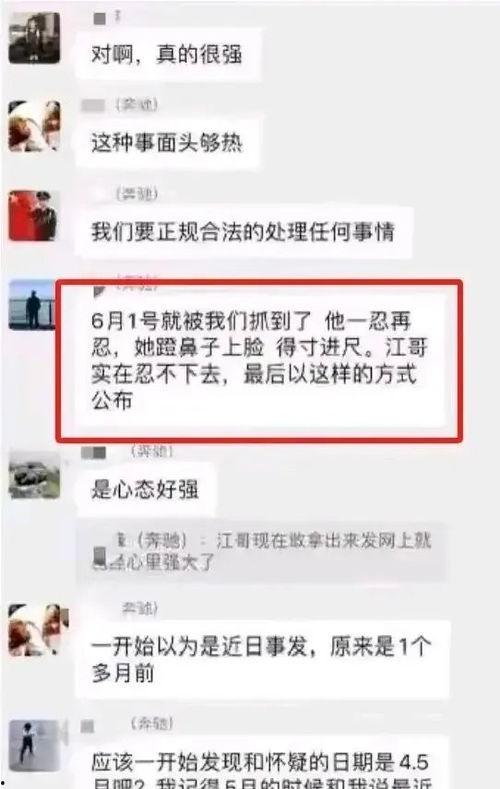Tap the sender name above '一开始以为是近日事发'
The height and width of the screenshot is (789, 500).
pos(140,608)
